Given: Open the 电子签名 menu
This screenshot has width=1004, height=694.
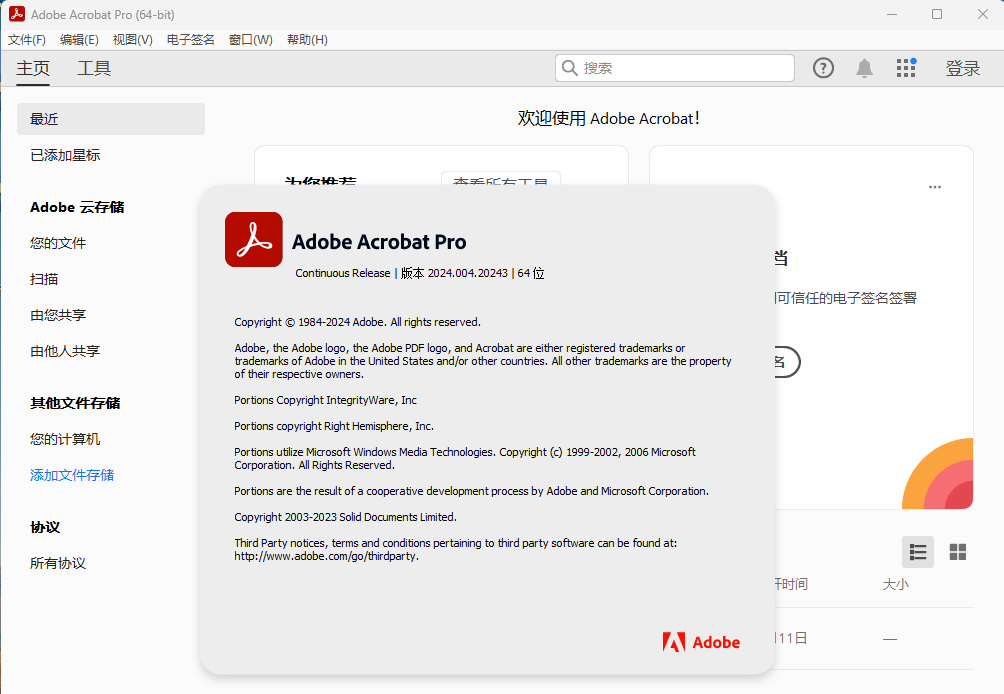Looking at the screenshot, I should pyautogui.click(x=191, y=40).
